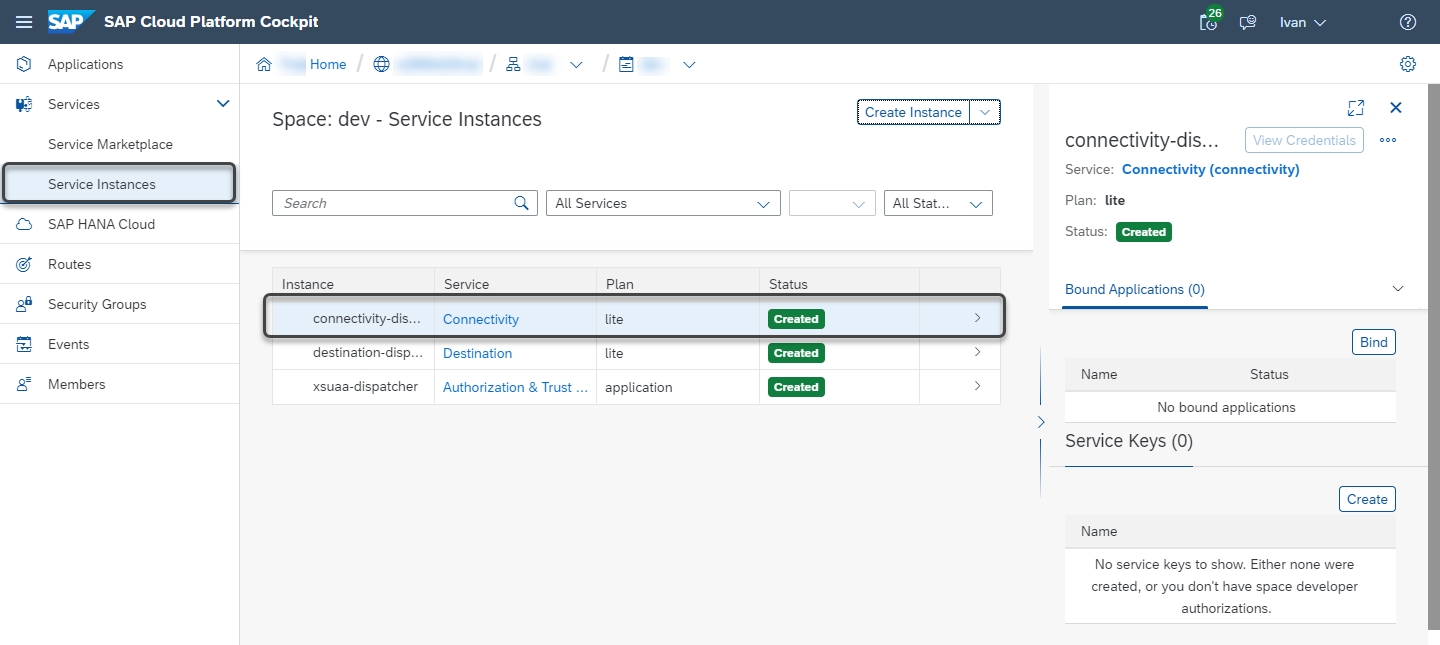Image resolution: width=1440 pixels, height=645 pixels.
Task: Select the destination-dispatcher instance name
Action: pyautogui.click(x=367, y=353)
